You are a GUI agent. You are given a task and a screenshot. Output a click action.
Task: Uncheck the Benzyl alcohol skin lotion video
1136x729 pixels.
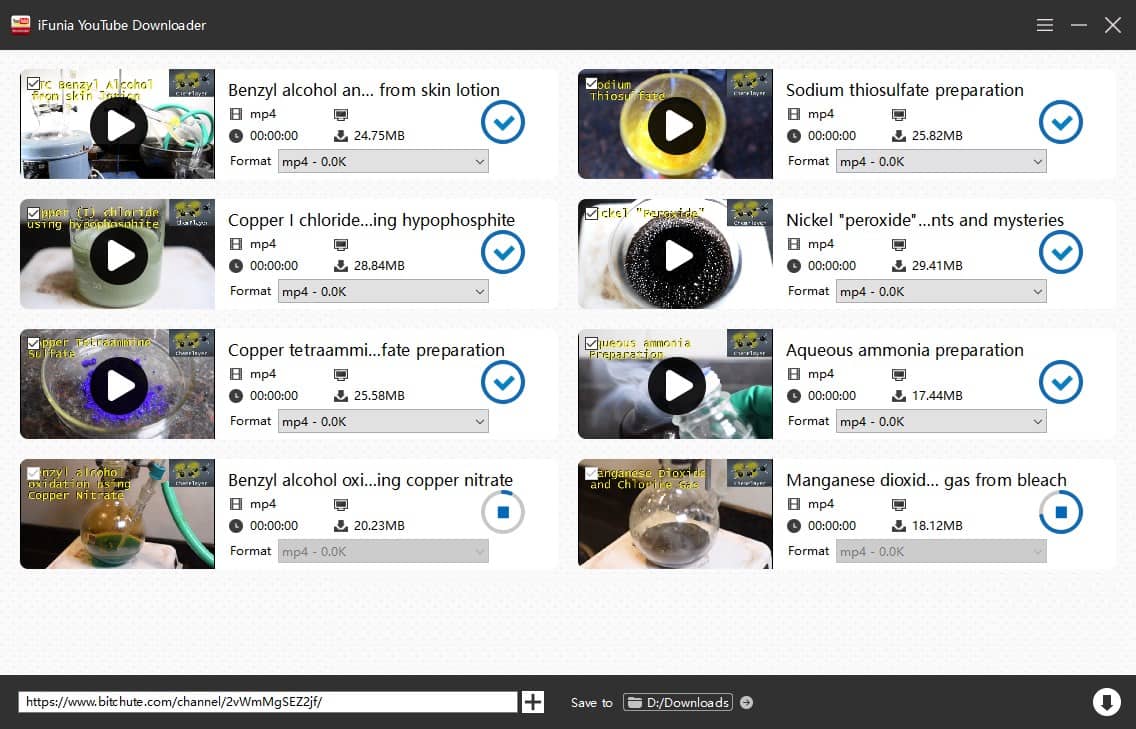pos(34,83)
